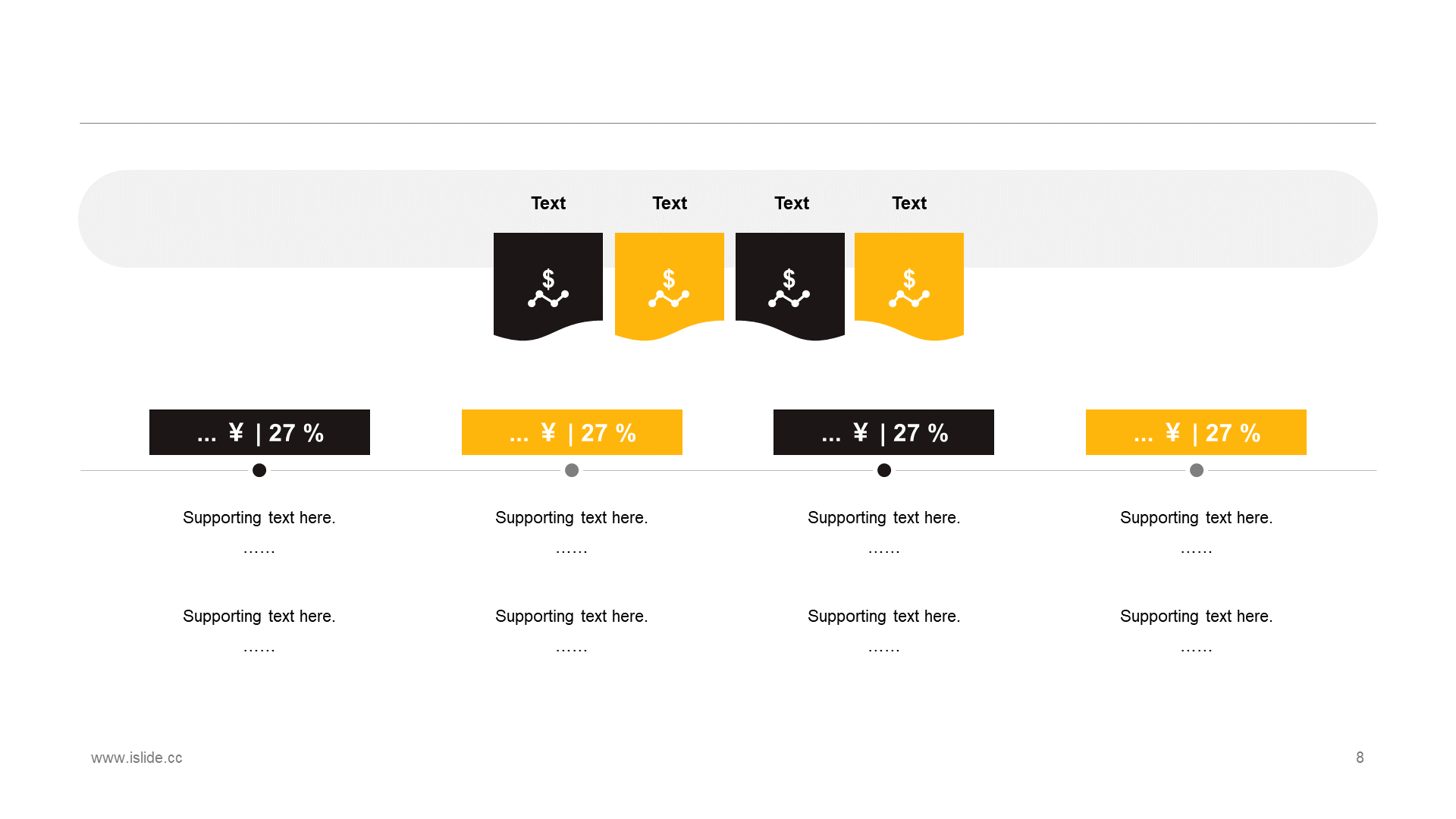Open the www.islide.cc footer link

[x=136, y=758]
